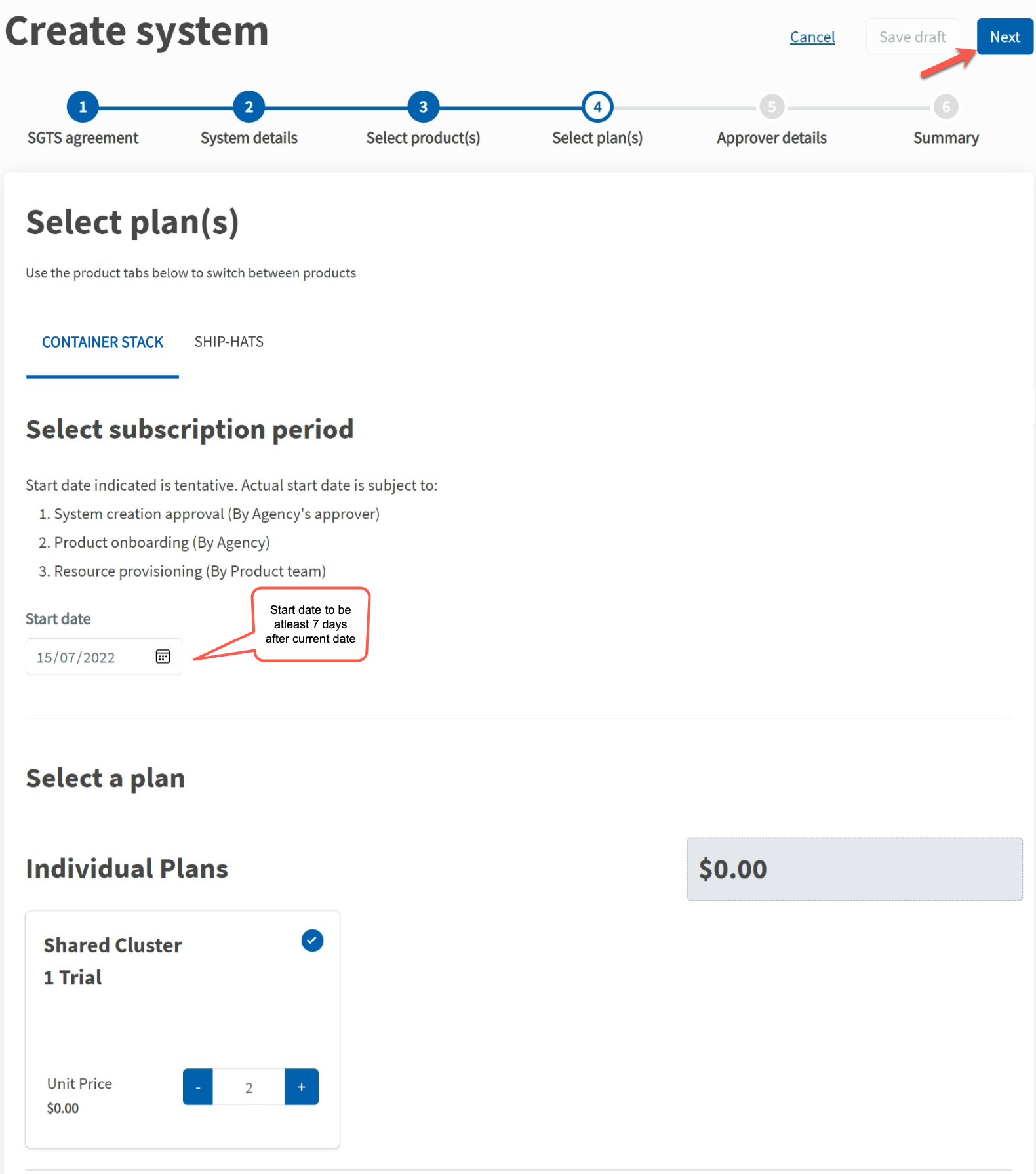Click step 2 System details circle
The height and width of the screenshot is (1174, 1036).
point(249,106)
